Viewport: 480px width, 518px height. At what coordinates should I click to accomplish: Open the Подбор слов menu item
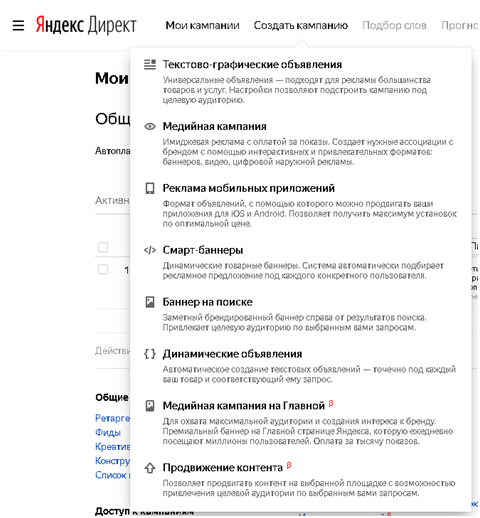(394, 25)
